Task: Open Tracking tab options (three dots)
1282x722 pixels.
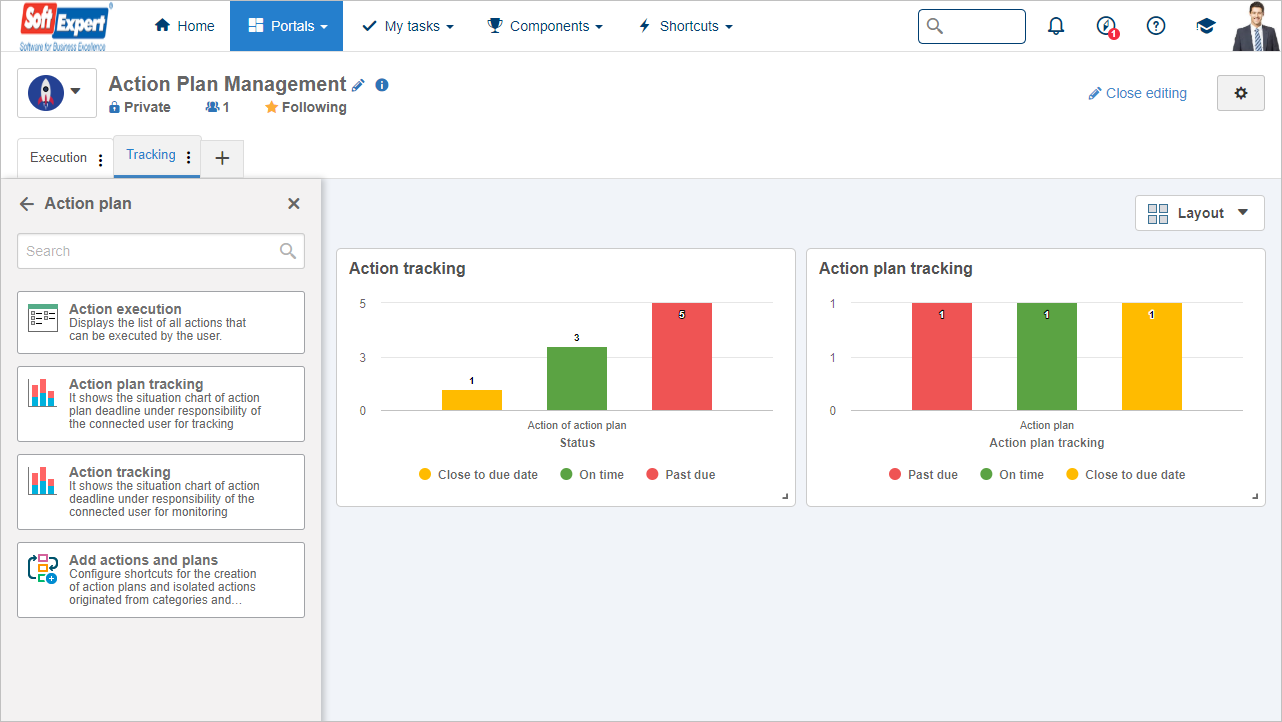Action: click(x=189, y=156)
